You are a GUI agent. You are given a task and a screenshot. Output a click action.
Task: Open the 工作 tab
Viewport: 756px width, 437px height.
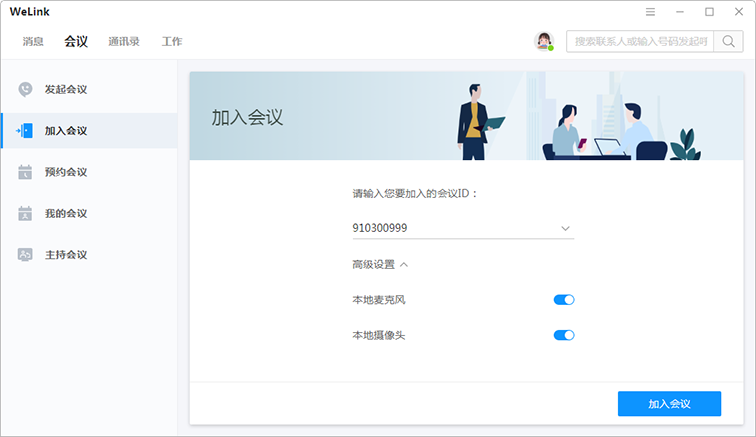tap(172, 41)
